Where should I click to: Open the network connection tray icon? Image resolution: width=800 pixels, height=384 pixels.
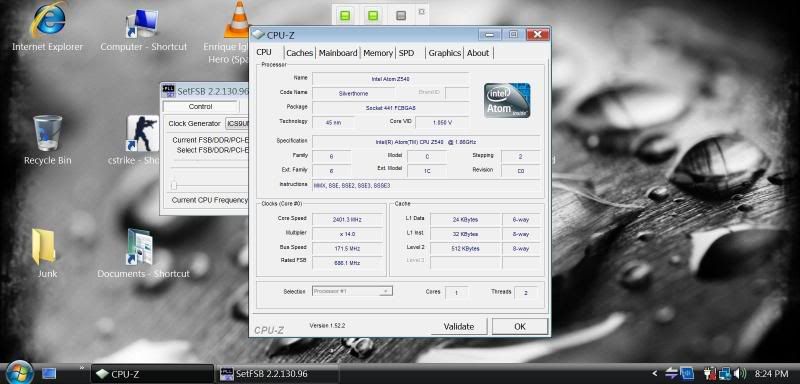[x=724, y=374]
